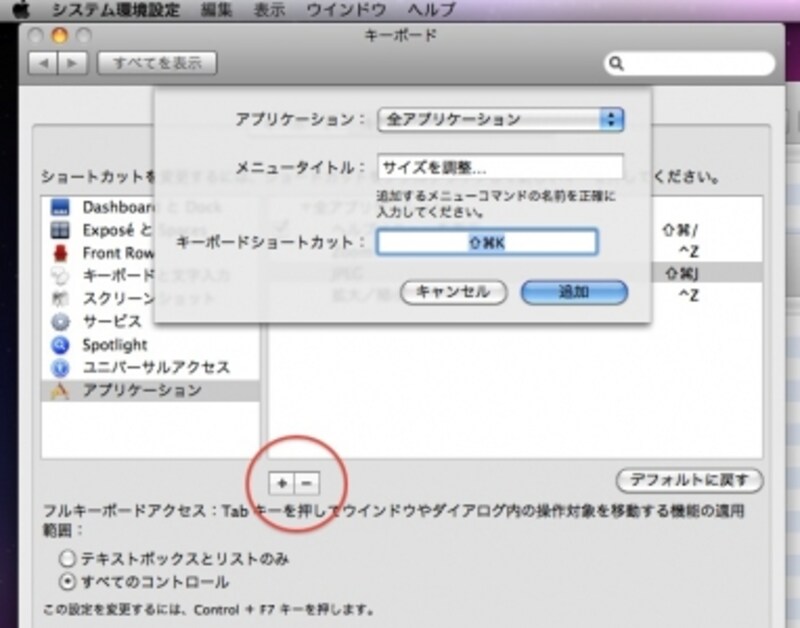Viewport: 800px width, 628px height.
Task: Select the Exposé & Spaces icon
Action: pyautogui.click(x=61, y=231)
